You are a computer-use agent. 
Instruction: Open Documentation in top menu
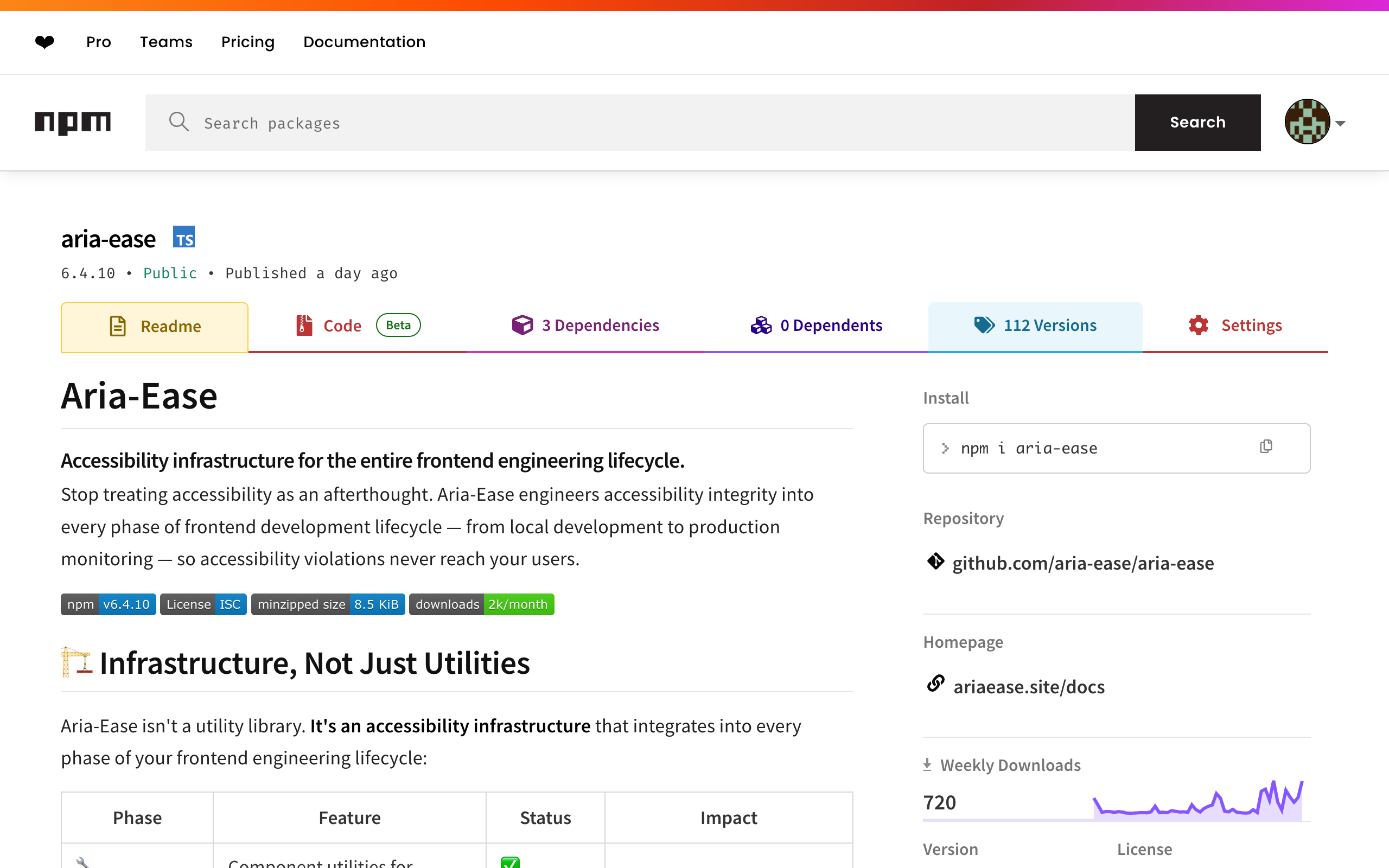tap(364, 42)
